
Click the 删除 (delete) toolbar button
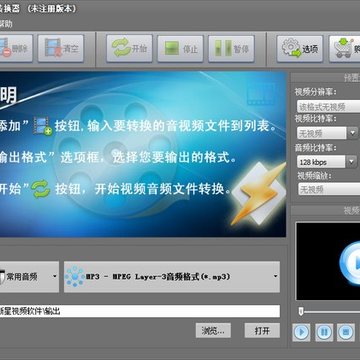[x=15, y=49]
